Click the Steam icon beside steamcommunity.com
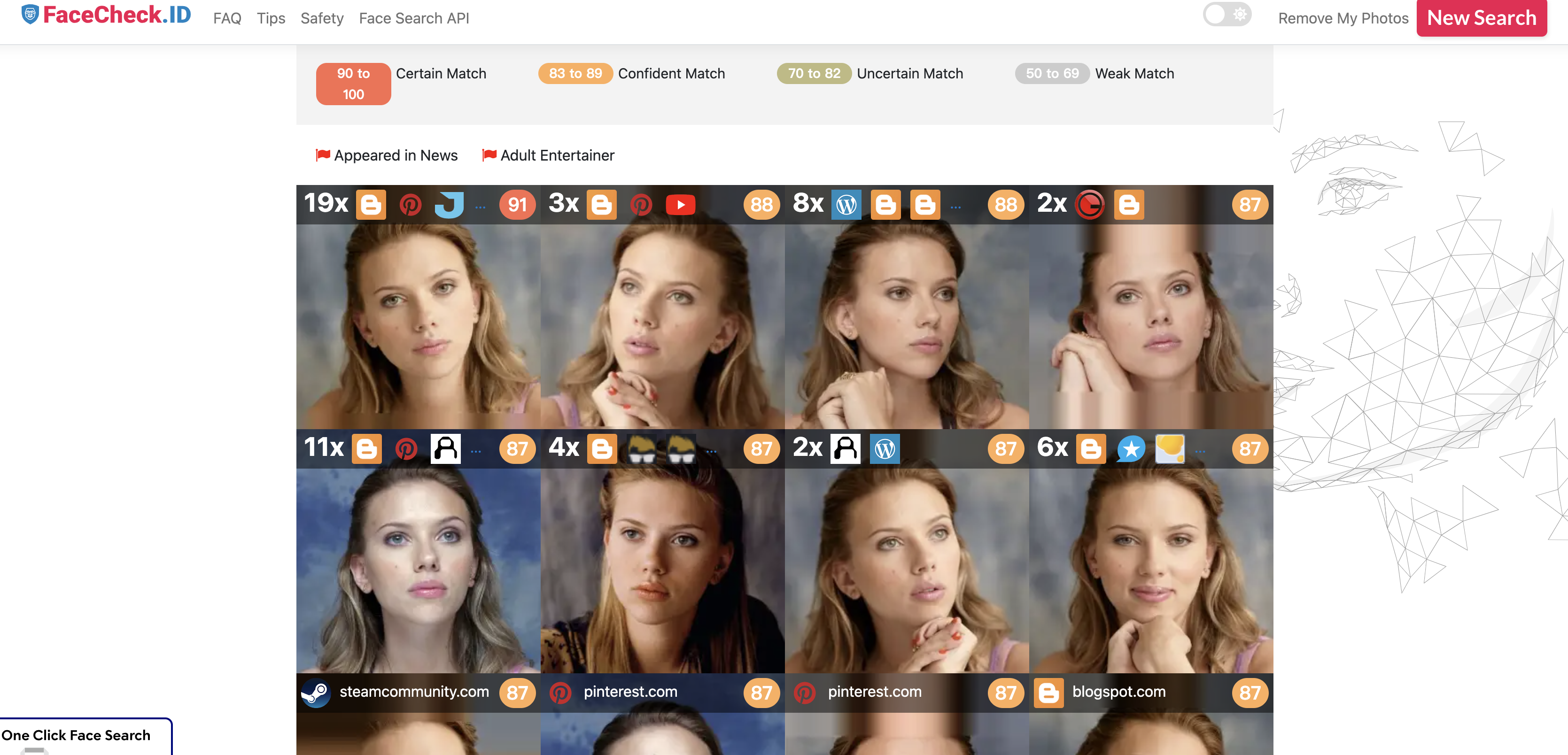This screenshot has height=755, width=1568. [316, 693]
